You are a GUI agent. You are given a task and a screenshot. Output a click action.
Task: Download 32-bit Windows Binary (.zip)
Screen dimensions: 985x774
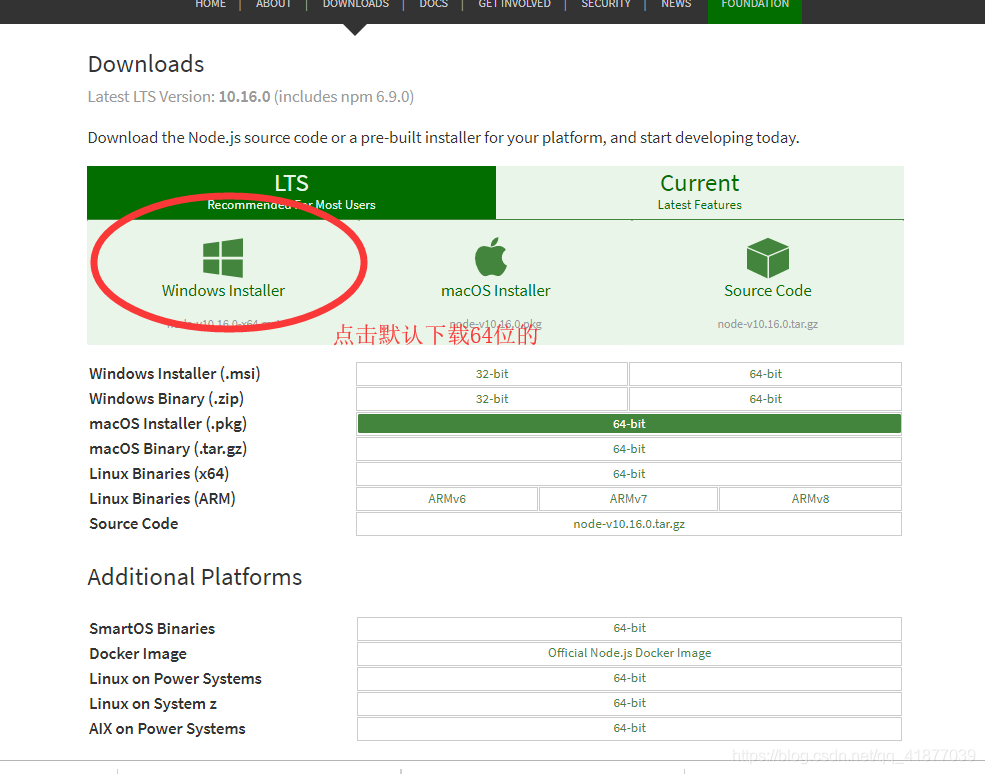tap(492, 399)
